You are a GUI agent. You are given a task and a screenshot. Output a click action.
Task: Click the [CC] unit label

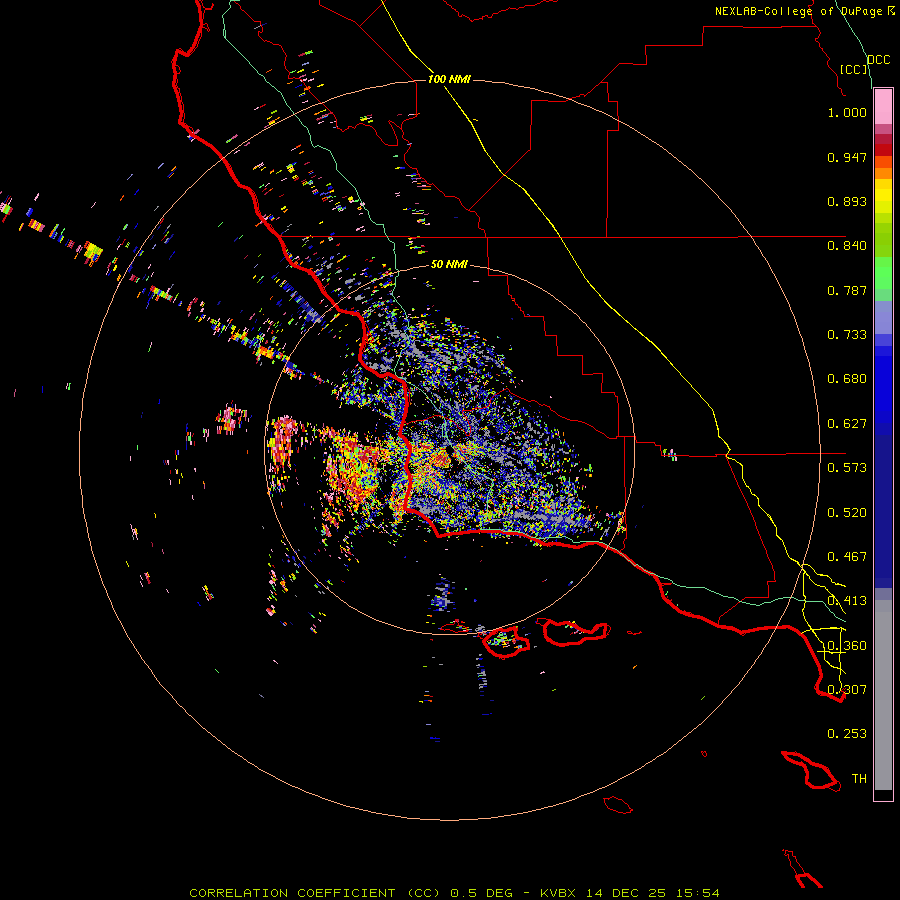click(854, 69)
